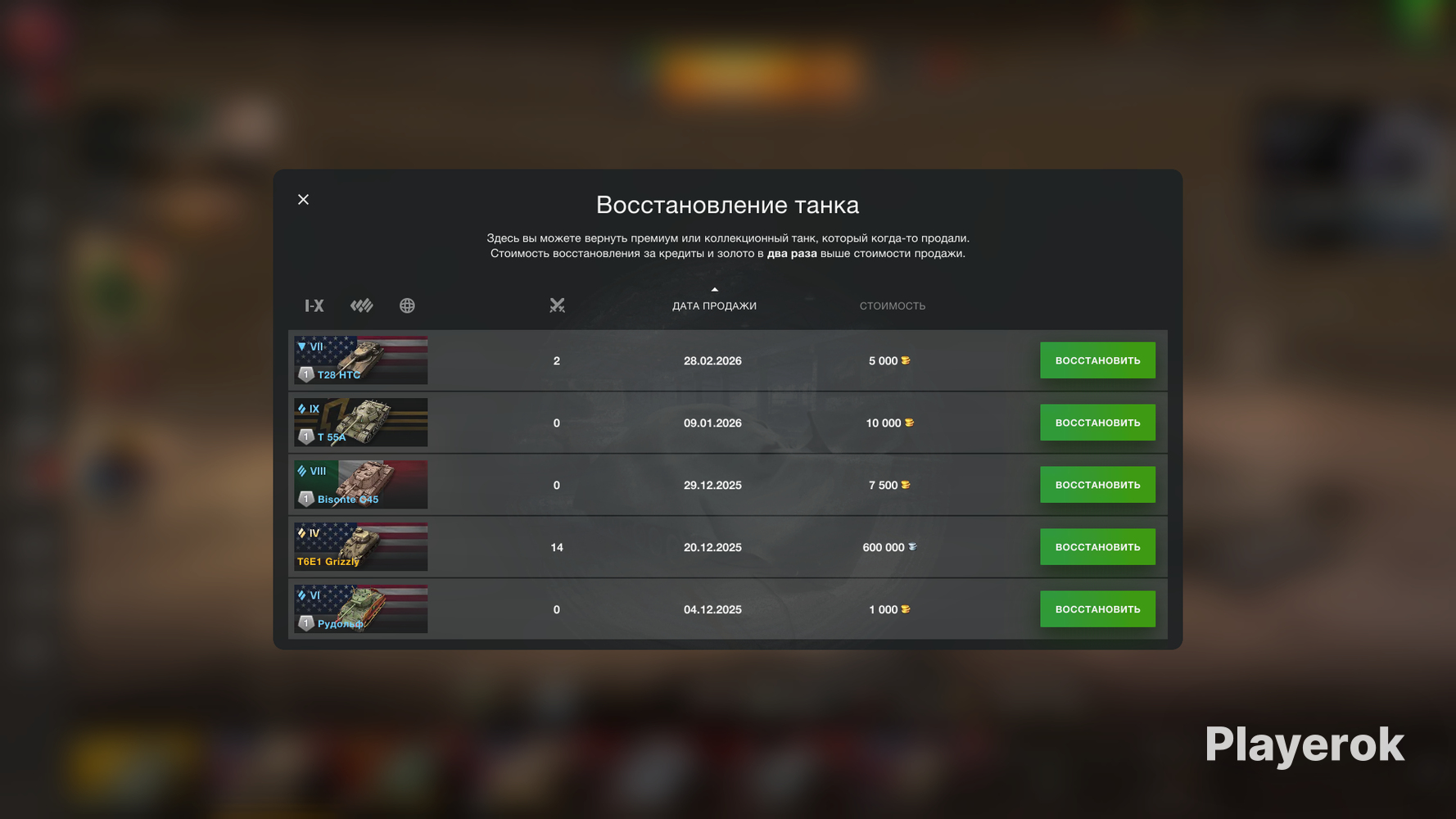Restore the T6E1 Grizzly tank
The height and width of the screenshot is (819, 1456).
click(x=1097, y=547)
